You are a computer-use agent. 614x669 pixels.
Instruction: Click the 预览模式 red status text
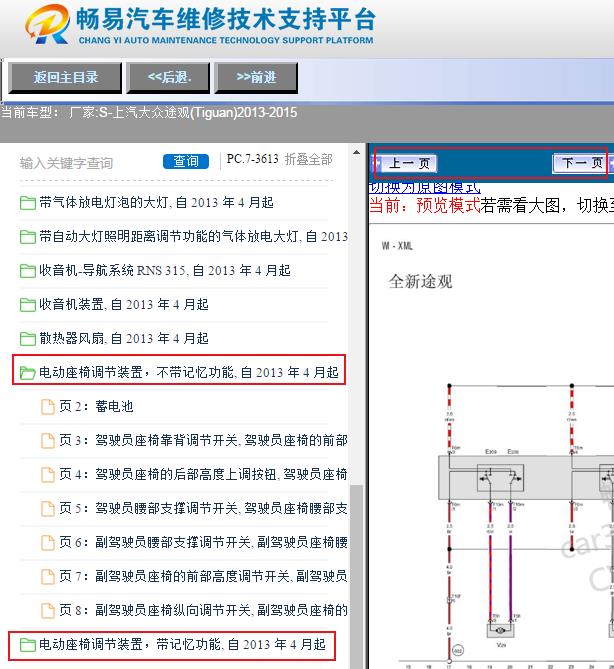448,206
